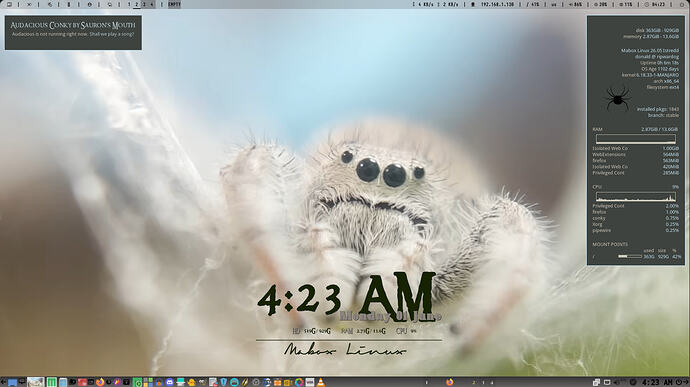This screenshot has height=387, width=690.
Task: Open the display tray icon near clock
Action: coord(607,382)
